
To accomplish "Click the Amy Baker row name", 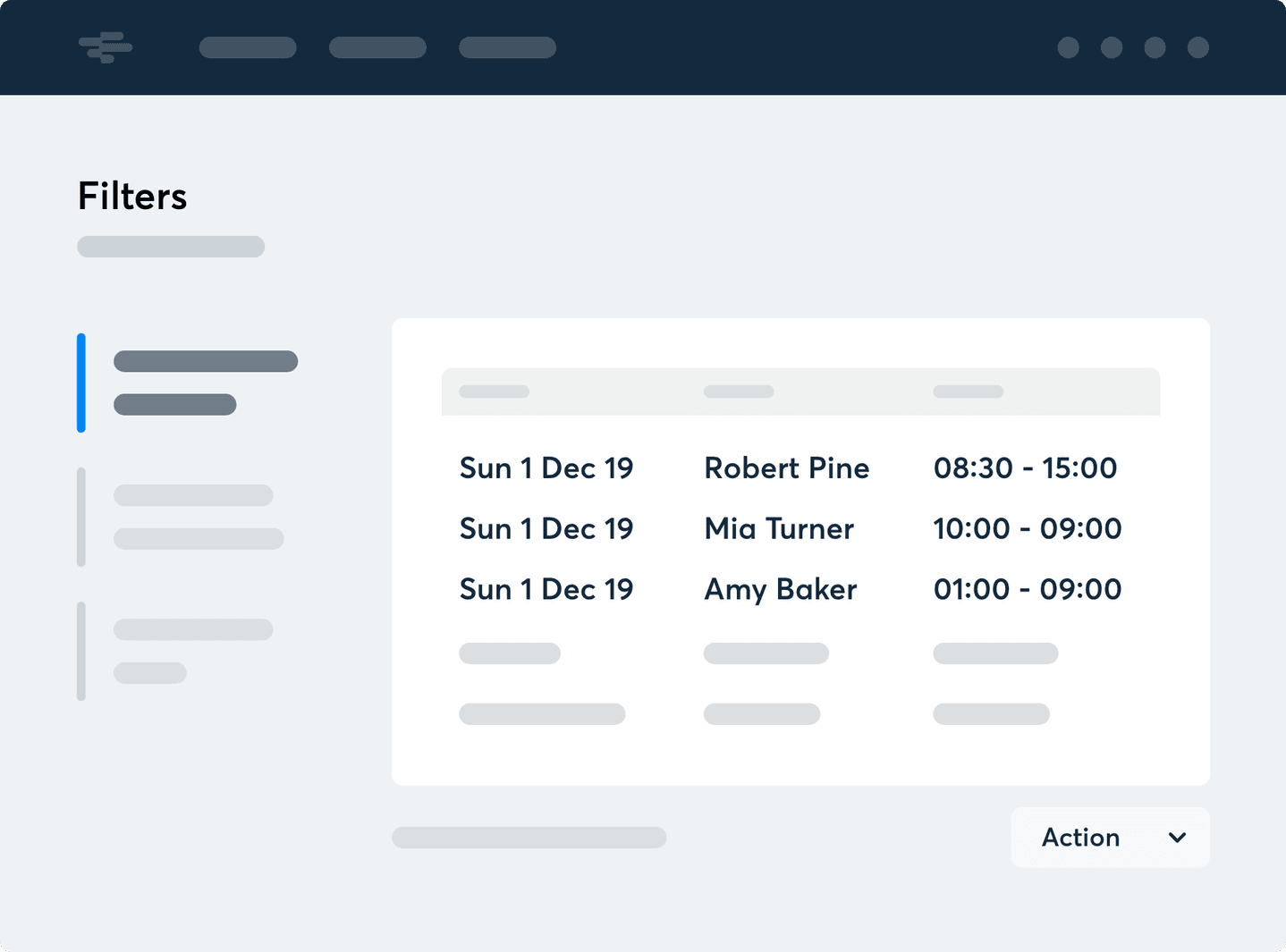I will (780, 589).
